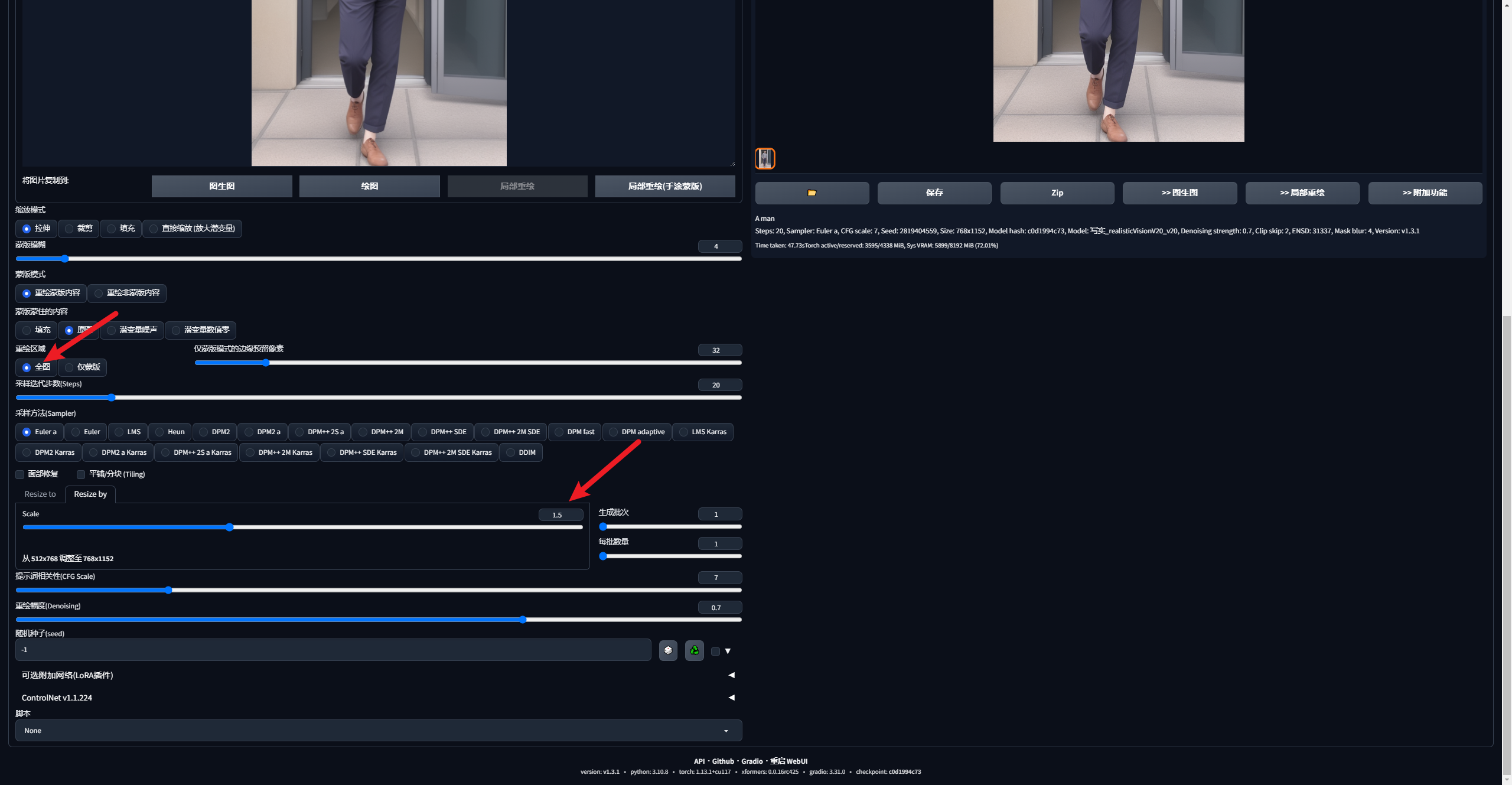
Task: Switch to the Resize to tab
Action: [40, 494]
